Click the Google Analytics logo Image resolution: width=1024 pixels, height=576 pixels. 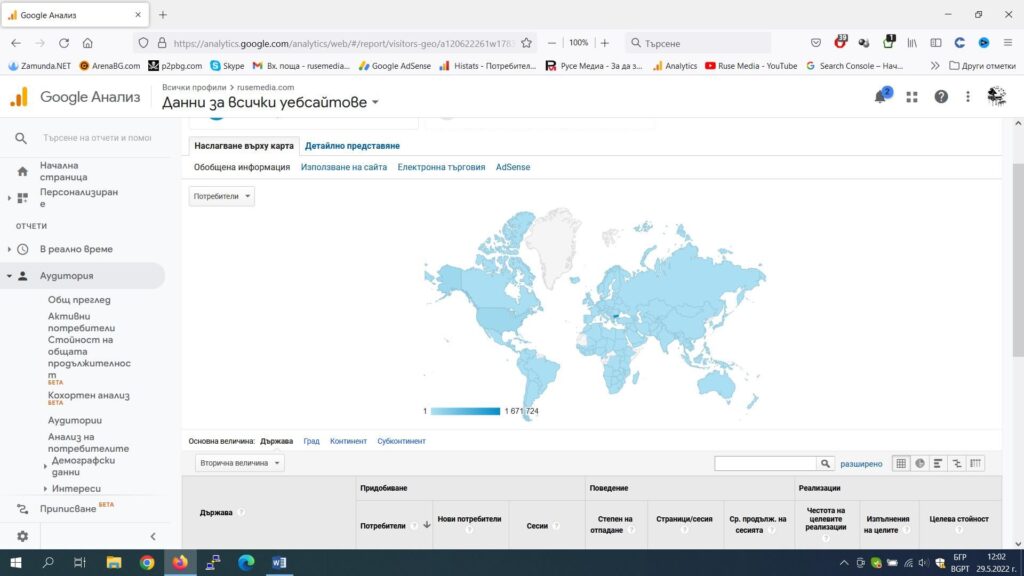[19, 97]
